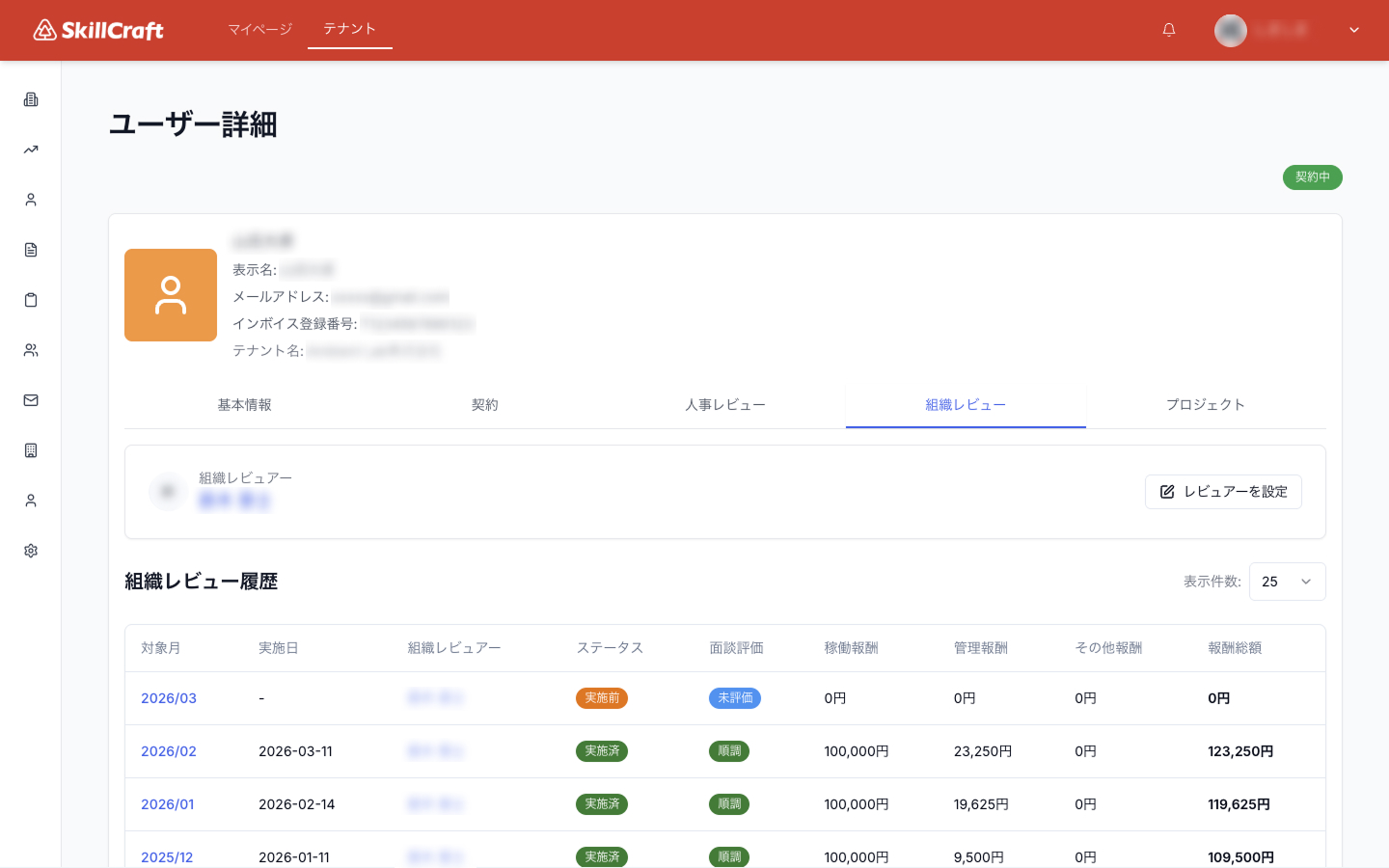Open the notification bell icon
The image size is (1389, 868).
(x=1168, y=30)
